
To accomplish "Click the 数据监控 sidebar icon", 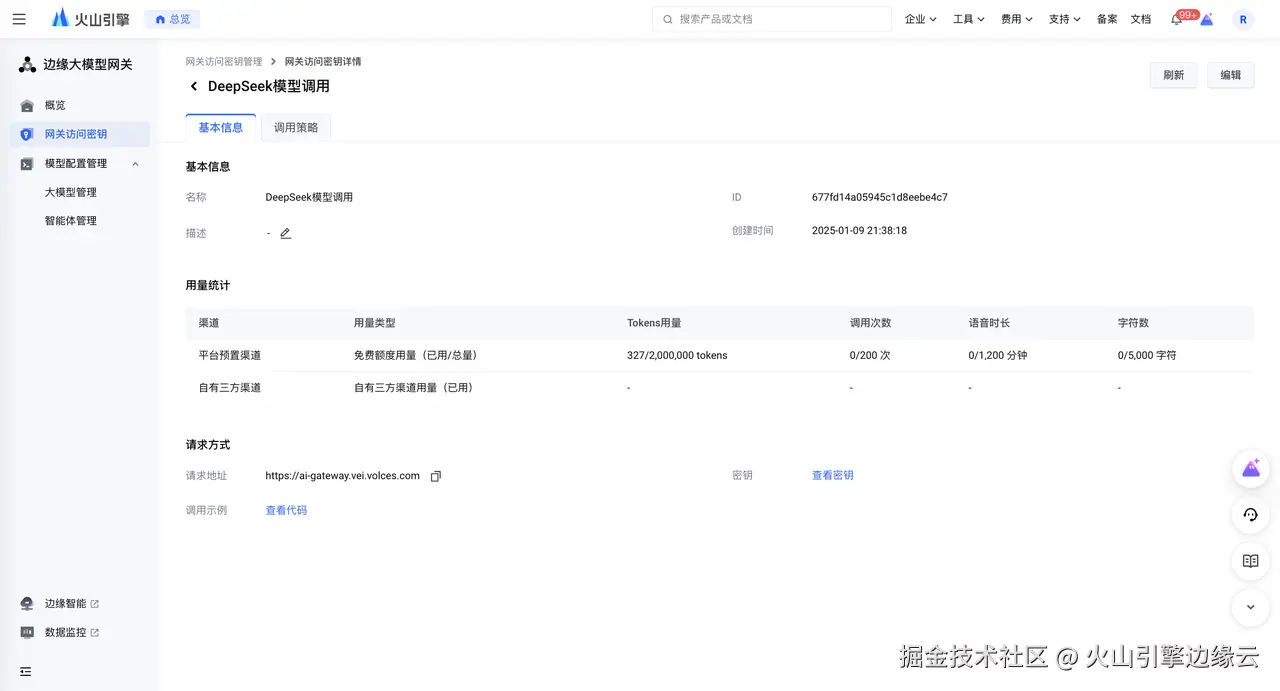I will coord(27,632).
